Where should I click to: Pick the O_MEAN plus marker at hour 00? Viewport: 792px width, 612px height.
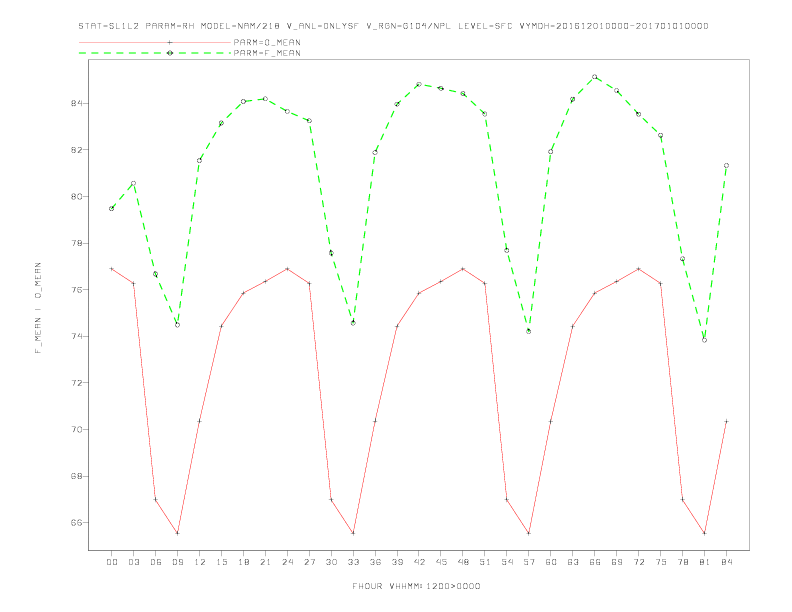112,269
